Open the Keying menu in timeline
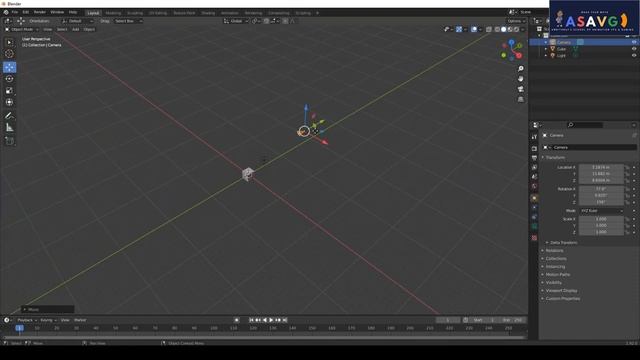Viewport: 640px width, 360px height. [x=48, y=320]
